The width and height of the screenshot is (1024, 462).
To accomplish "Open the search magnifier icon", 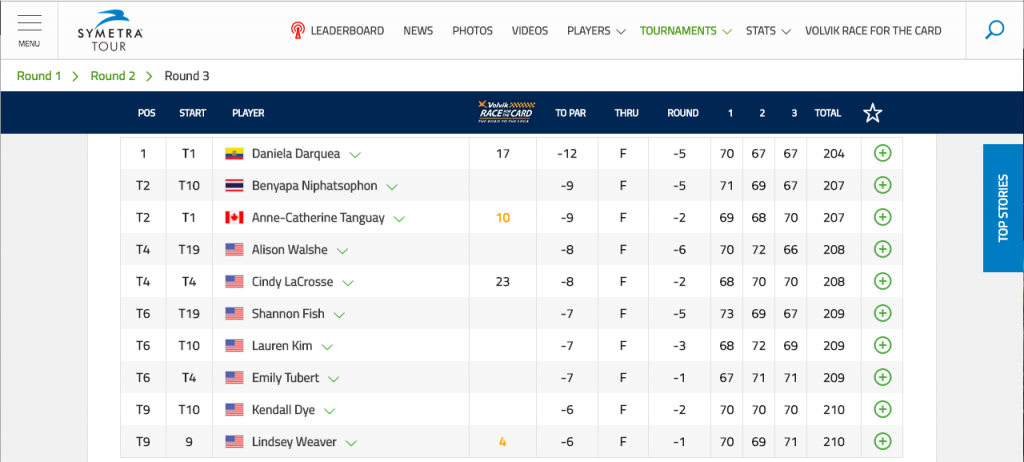I will pos(994,30).
